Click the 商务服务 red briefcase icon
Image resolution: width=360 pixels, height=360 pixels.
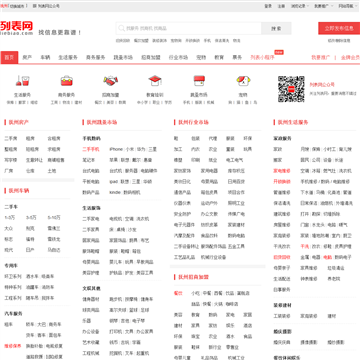pos(67,81)
